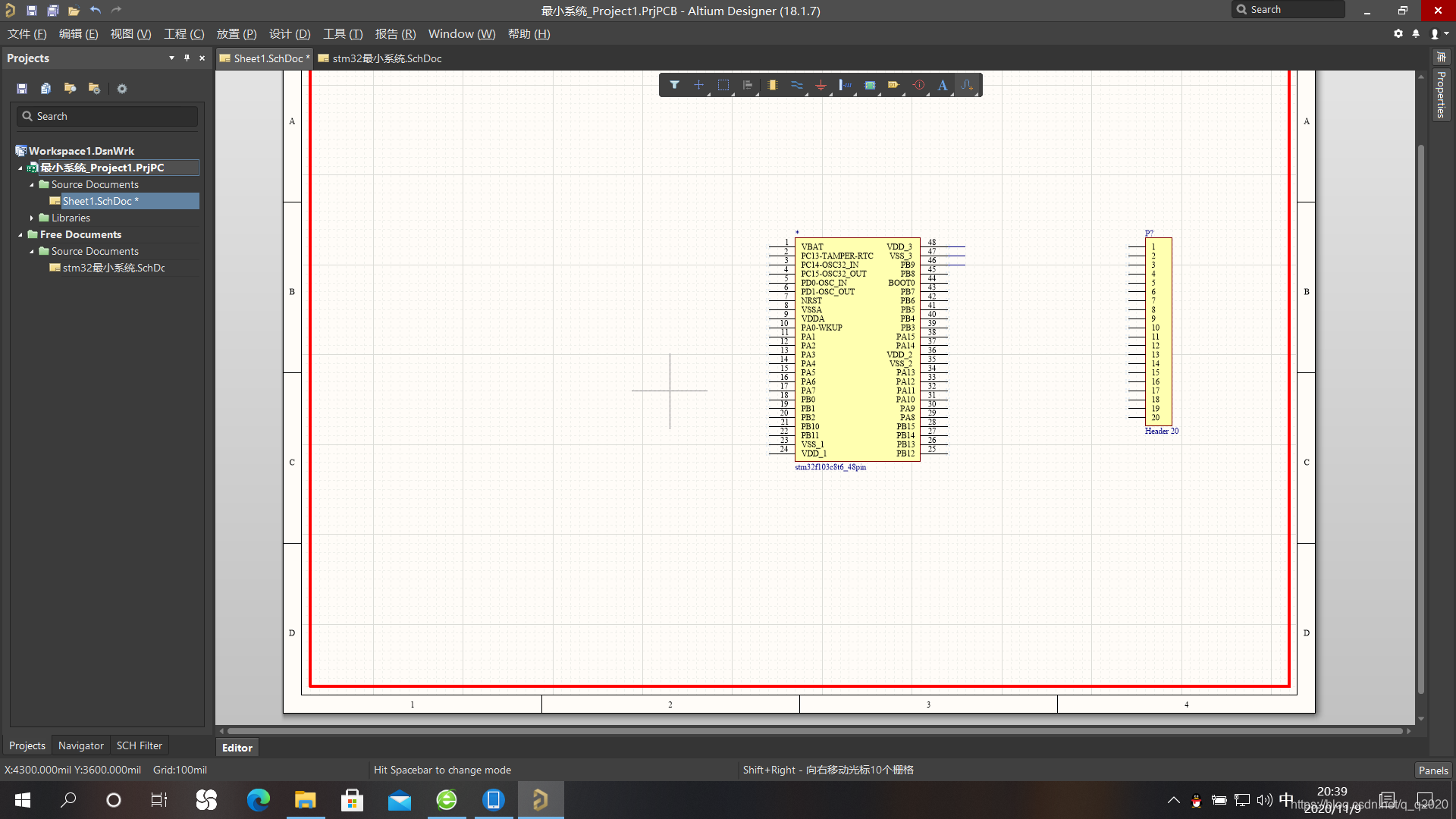Open project options folder-gear icon
1456x819 pixels.
(94, 89)
